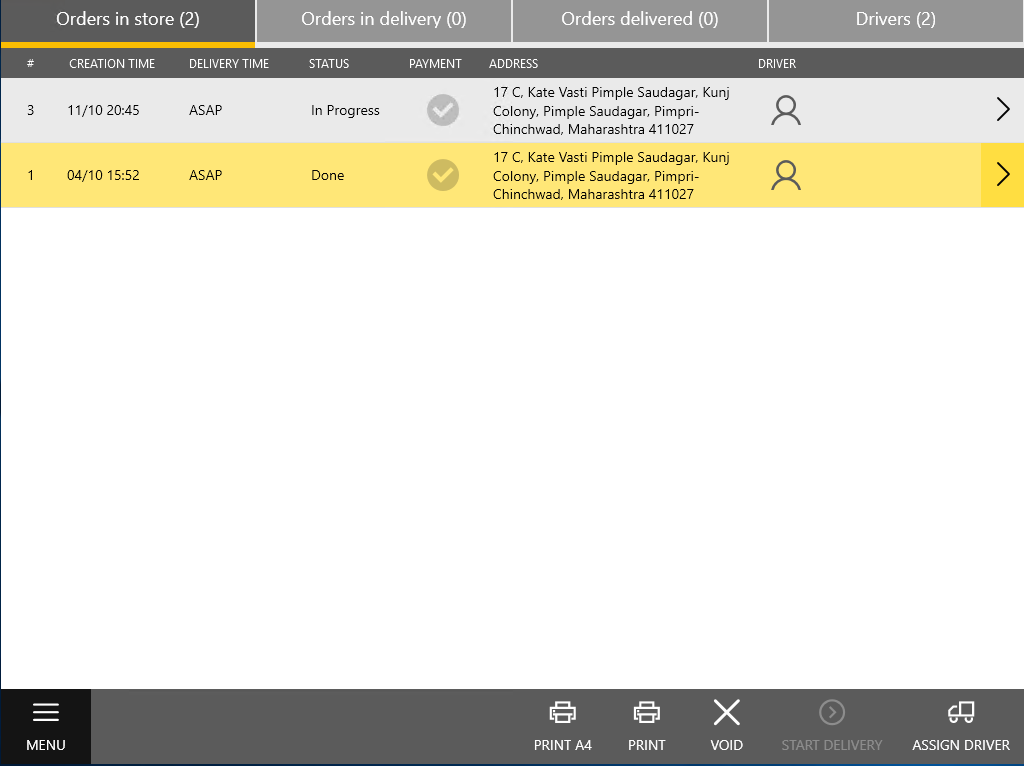Click the Print receipt printer icon

click(x=646, y=712)
